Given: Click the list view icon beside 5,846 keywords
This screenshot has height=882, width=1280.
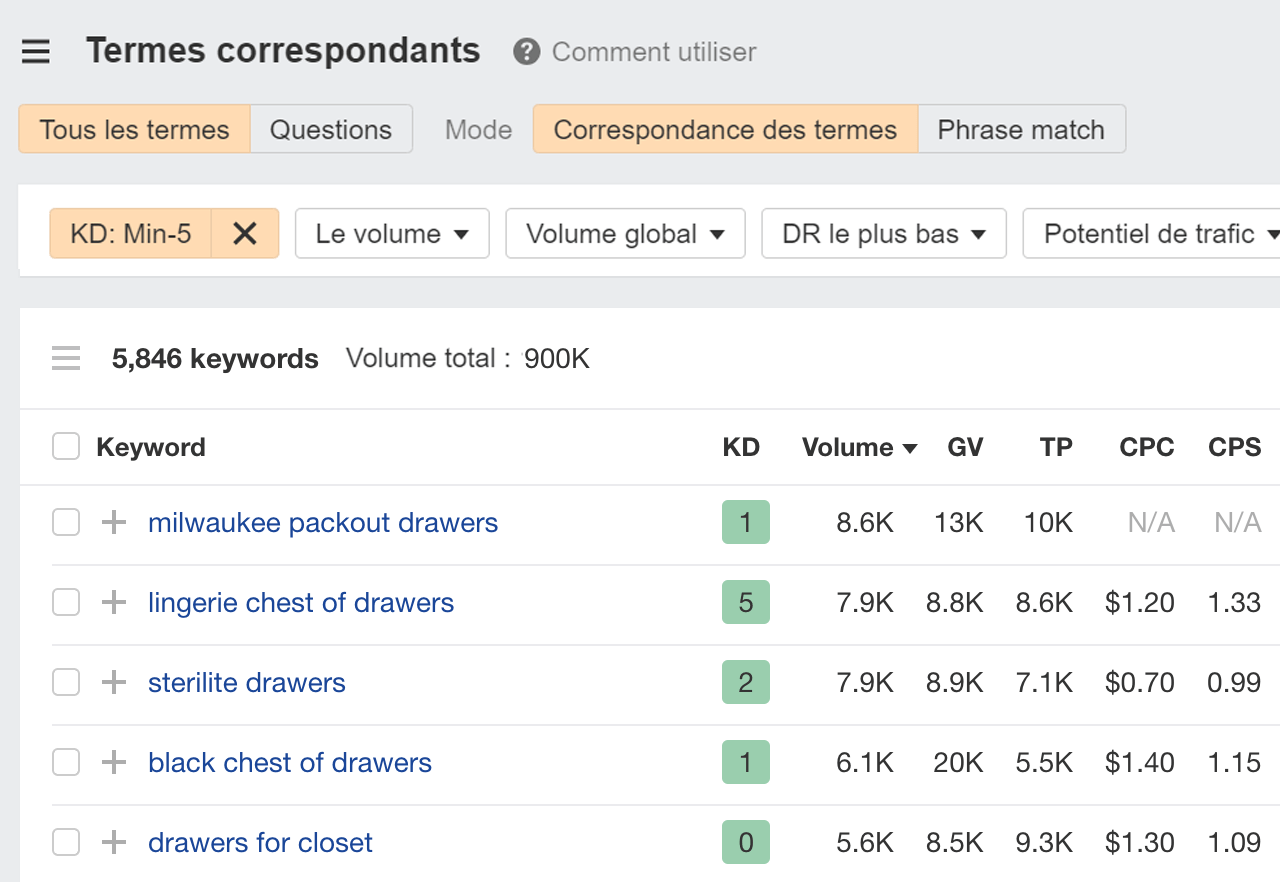Looking at the screenshot, I should pyautogui.click(x=65, y=358).
